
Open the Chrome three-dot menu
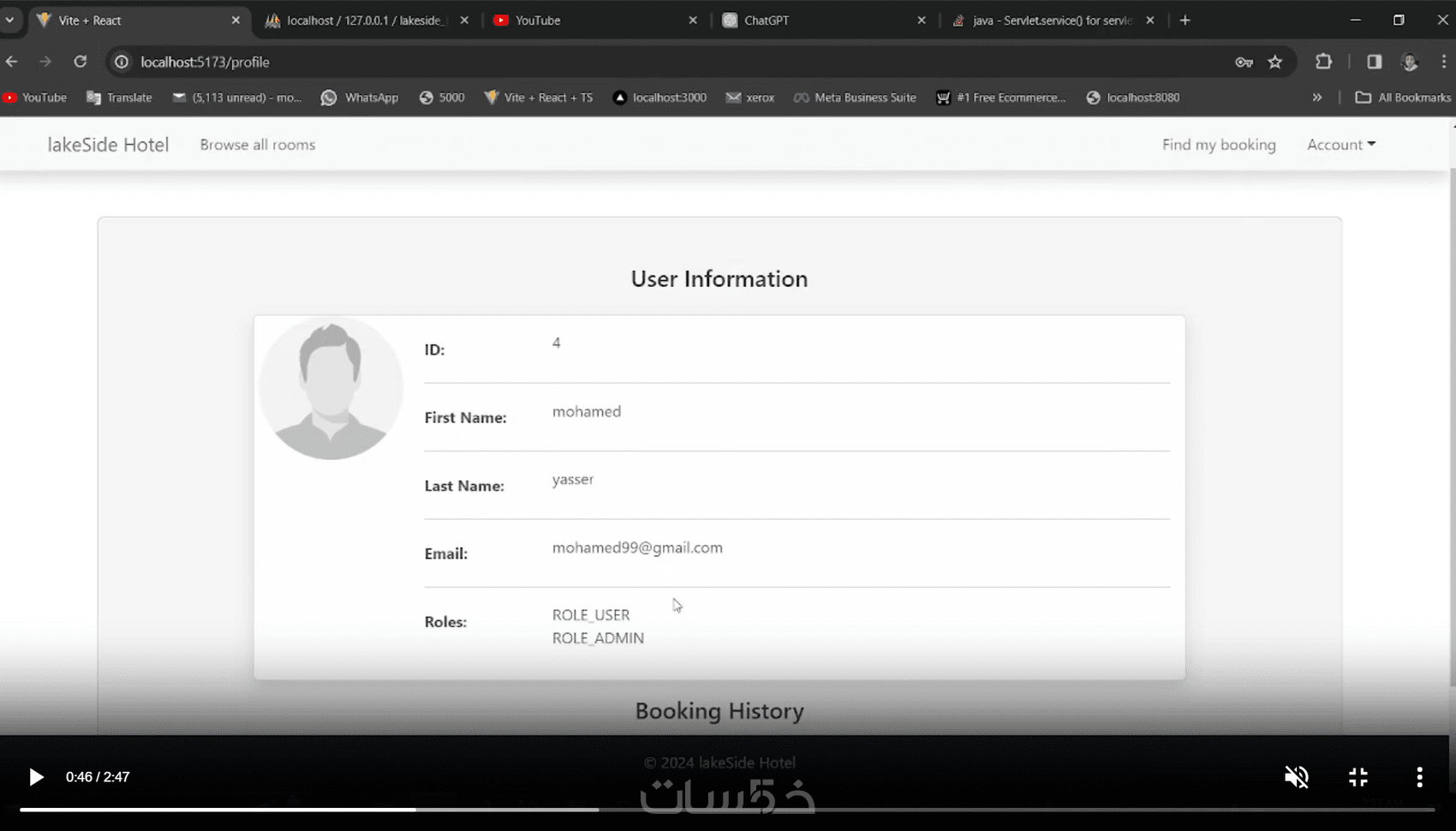(x=1443, y=62)
